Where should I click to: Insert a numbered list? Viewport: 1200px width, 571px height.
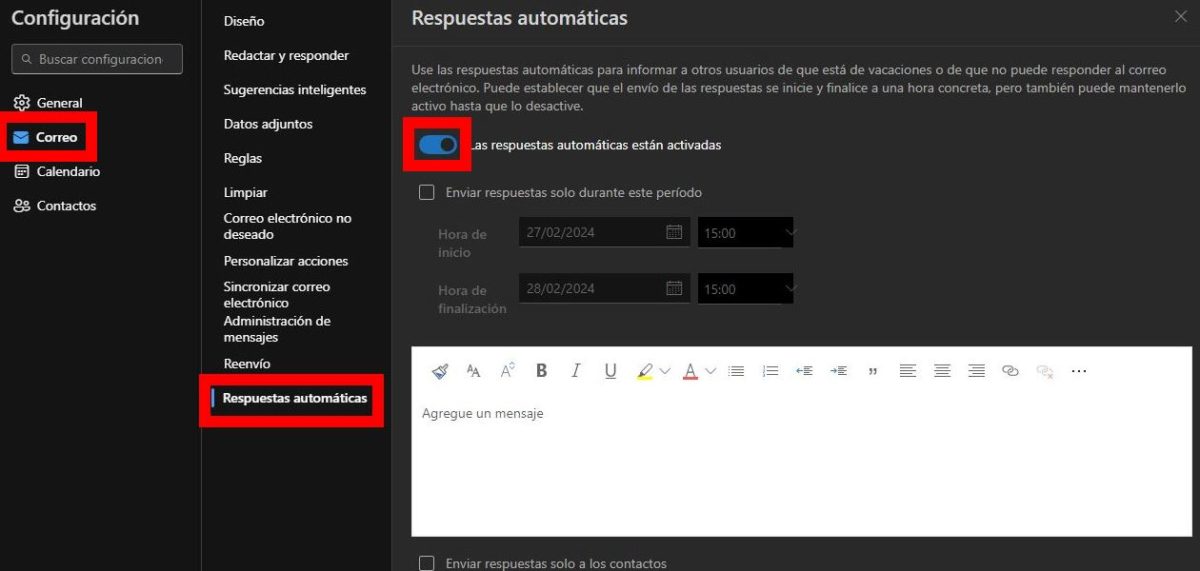(770, 371)
